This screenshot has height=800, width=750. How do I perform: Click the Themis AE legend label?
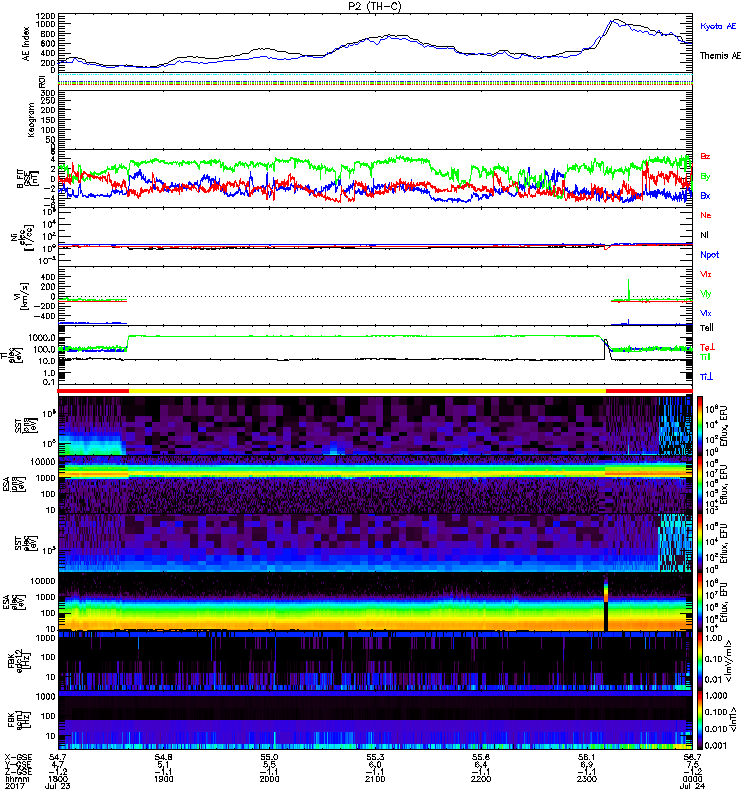pyautogui.click(x=720, y=56)
